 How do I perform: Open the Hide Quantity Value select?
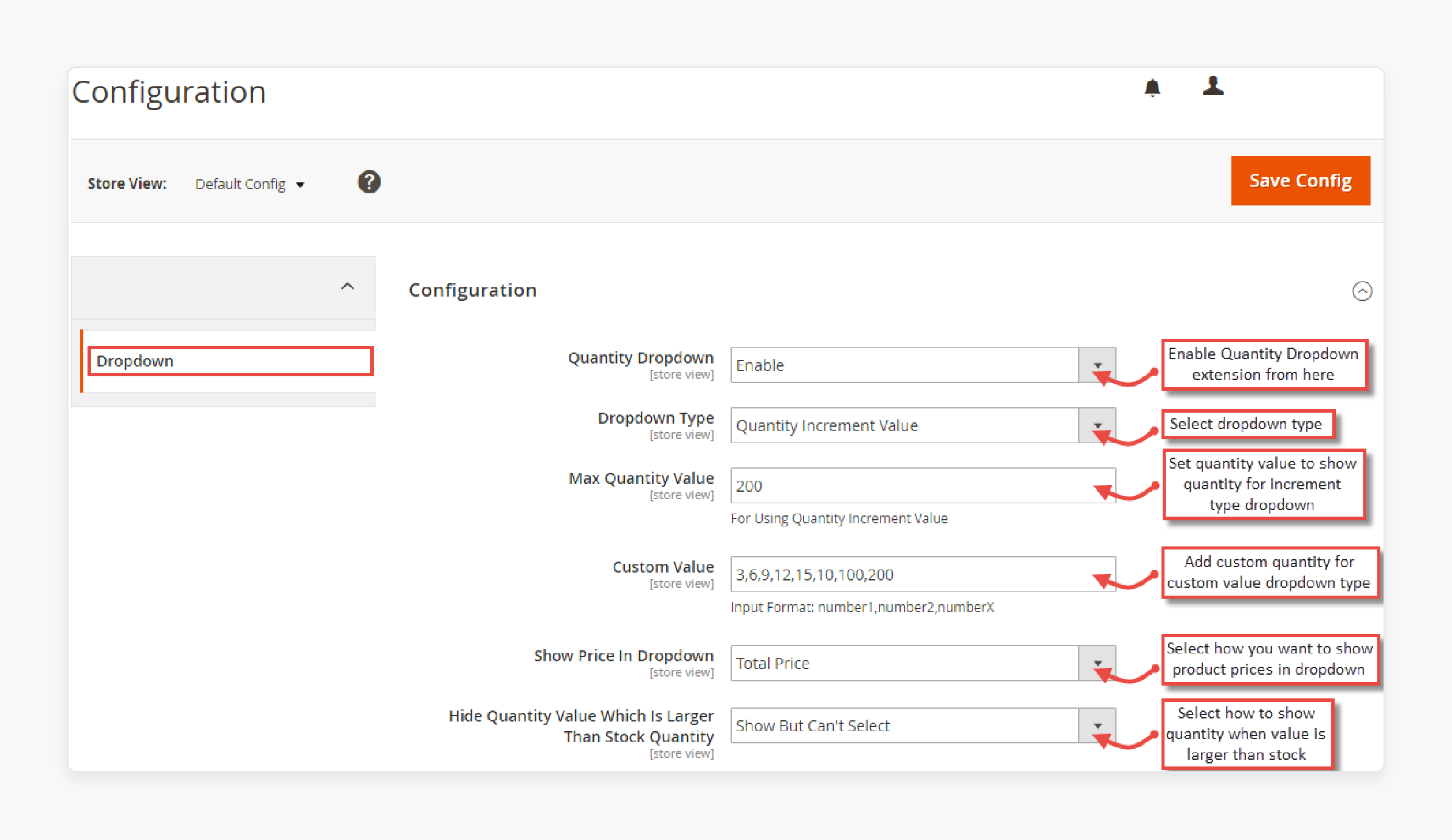click(923, 725)
